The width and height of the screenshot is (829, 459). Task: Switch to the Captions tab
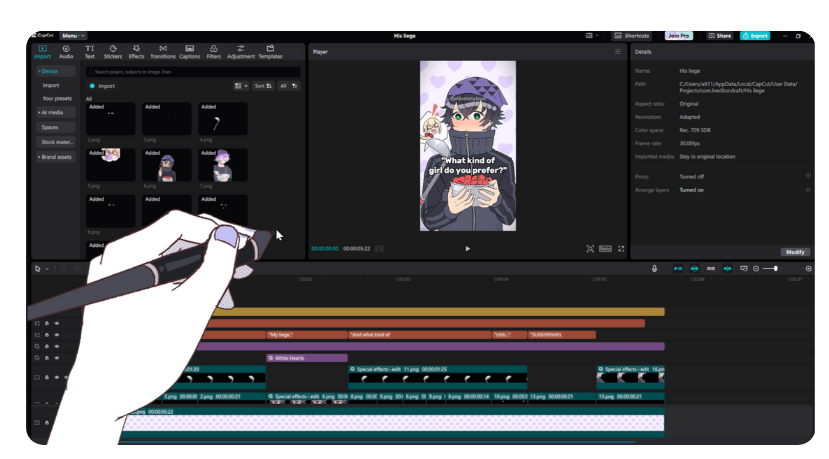click(x=190, y=52)
